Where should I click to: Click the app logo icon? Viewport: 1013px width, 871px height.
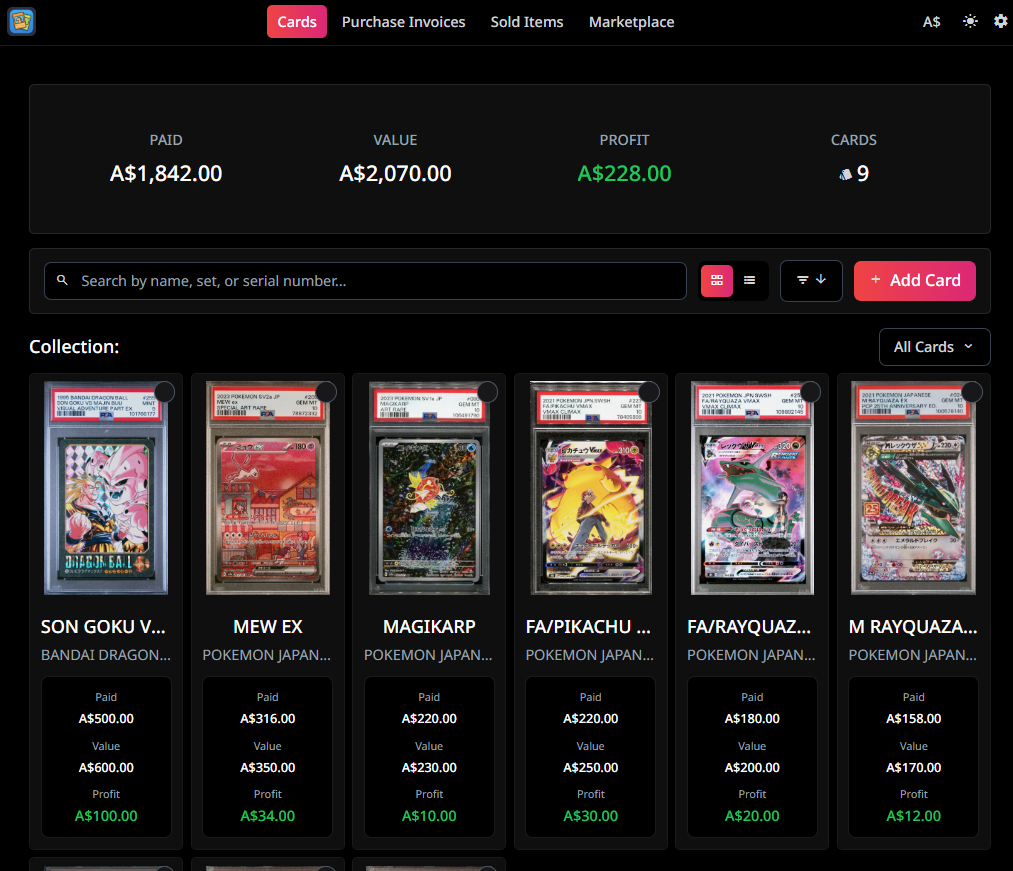21,21
